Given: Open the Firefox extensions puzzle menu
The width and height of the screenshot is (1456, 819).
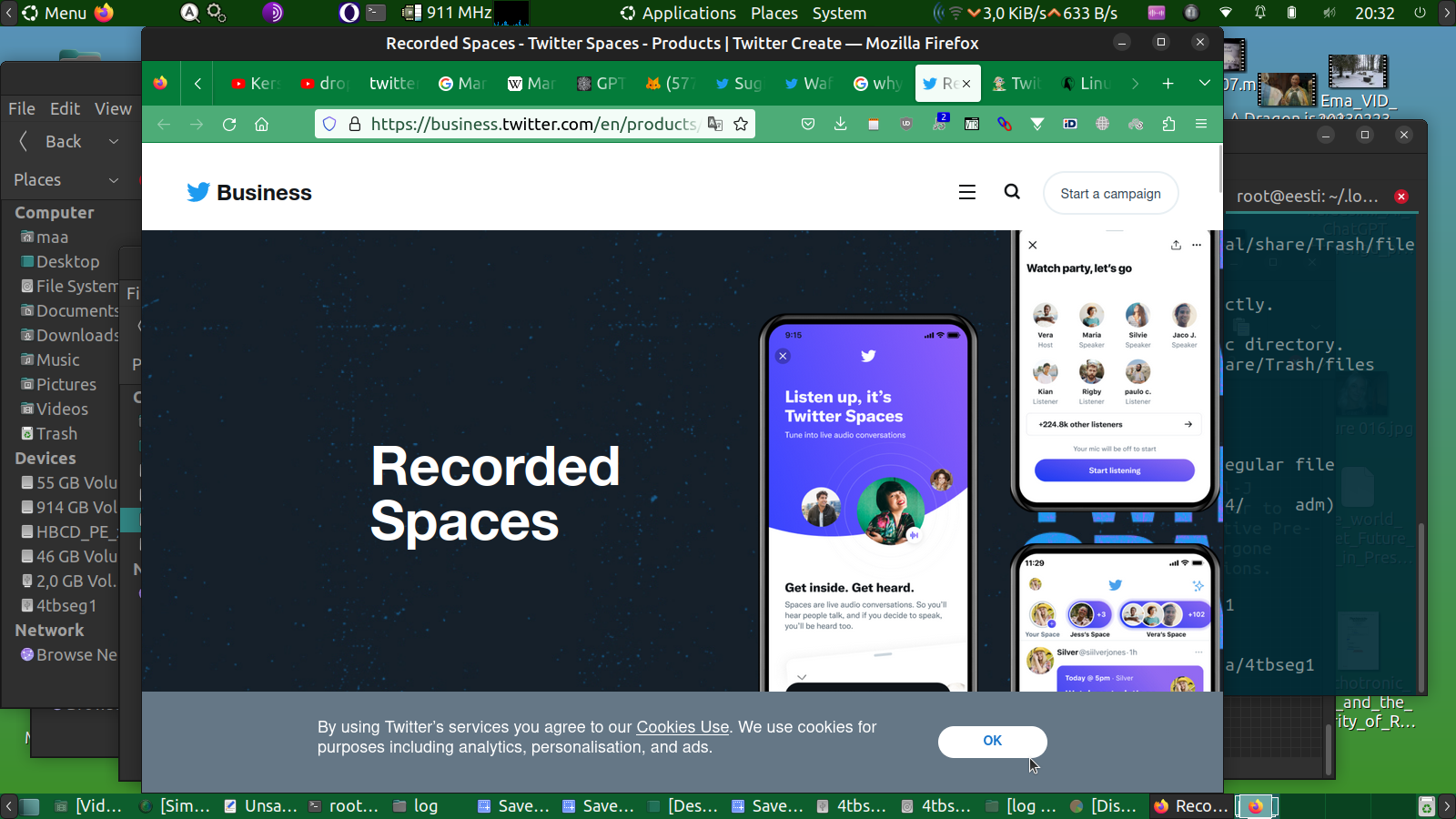Looking at the screenshot, I should (x=1168, y=124).
